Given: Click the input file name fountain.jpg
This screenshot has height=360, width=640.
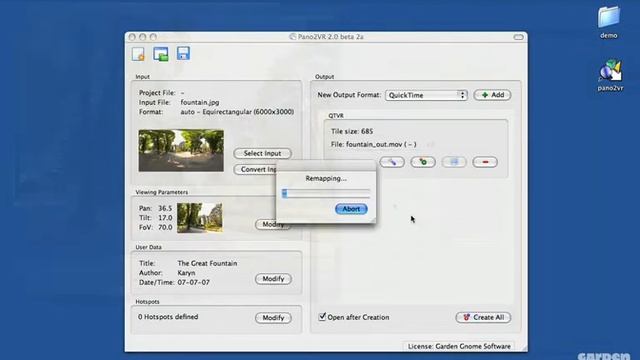Looking at the screenshot, I should click(200, 102).
